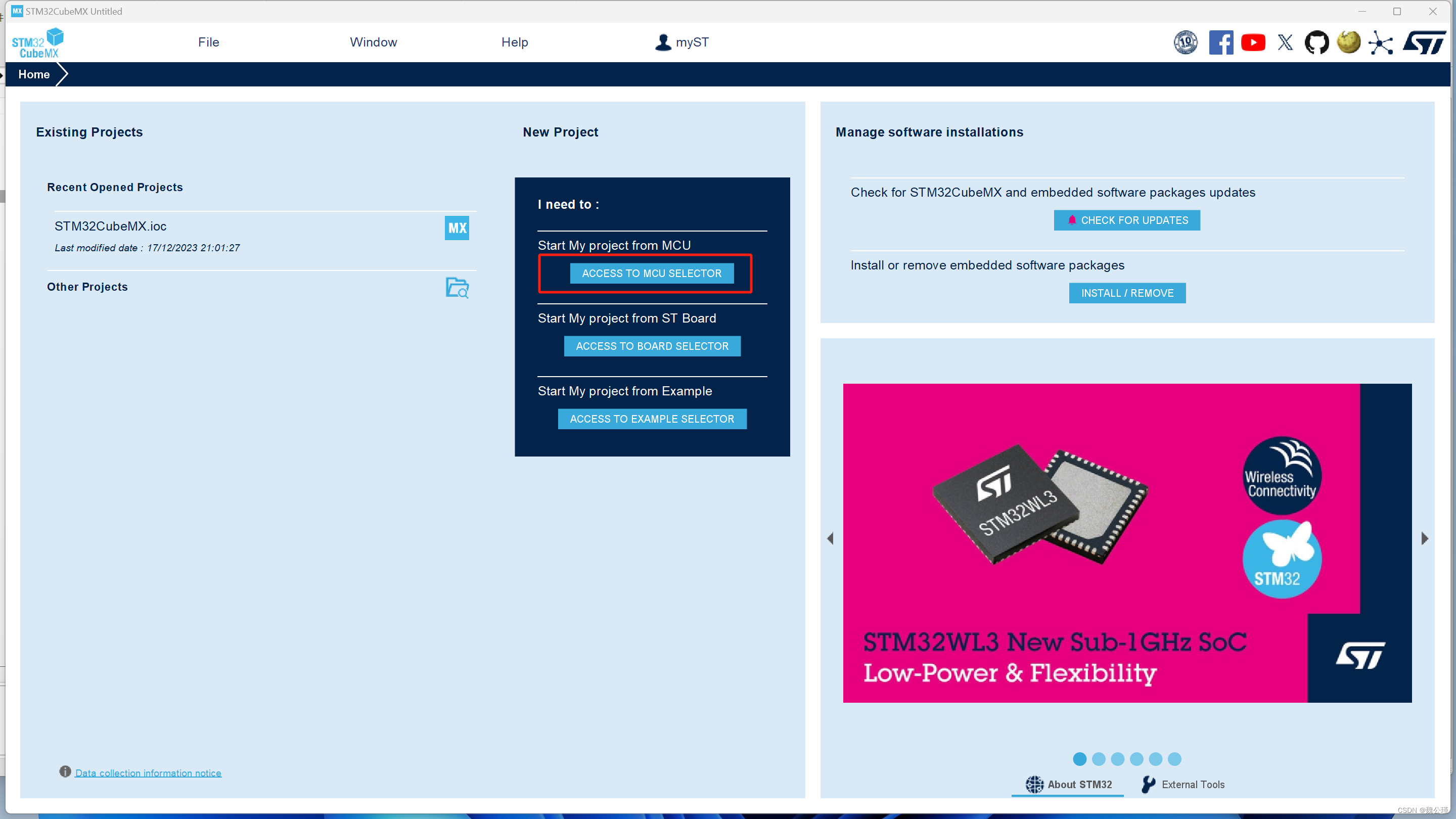Click ACCESS TO MCU SELECTOR button
The height and width of the screenshot is (819, 1456).
(x=652, y=274)
